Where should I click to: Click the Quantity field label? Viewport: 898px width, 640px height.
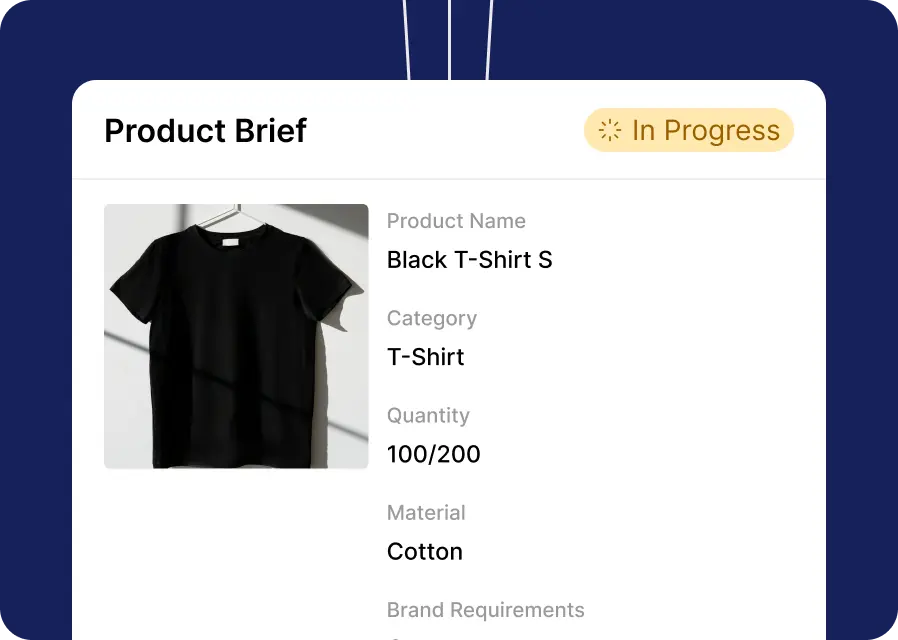[x=428, y=416]
